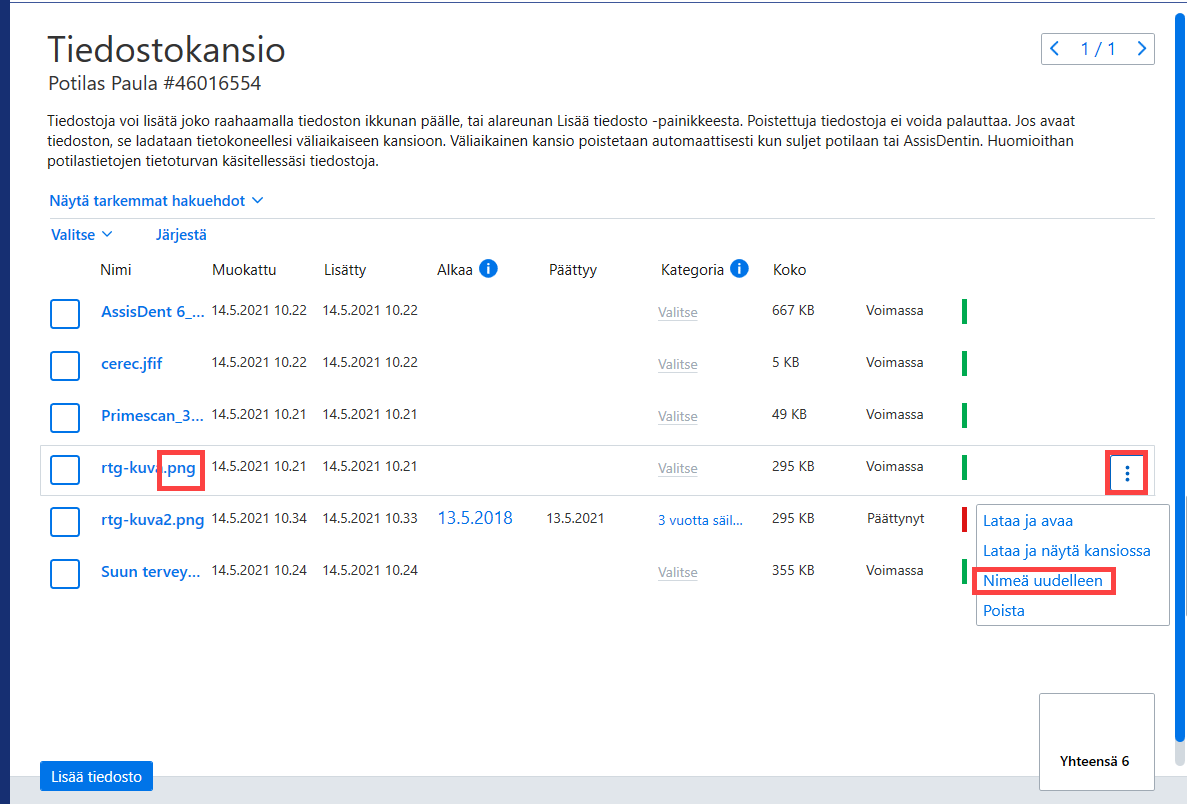Choose Poista from the context menu
Image resolution: width=1187 pixels, height=804 pixels.
point(1004,611)
